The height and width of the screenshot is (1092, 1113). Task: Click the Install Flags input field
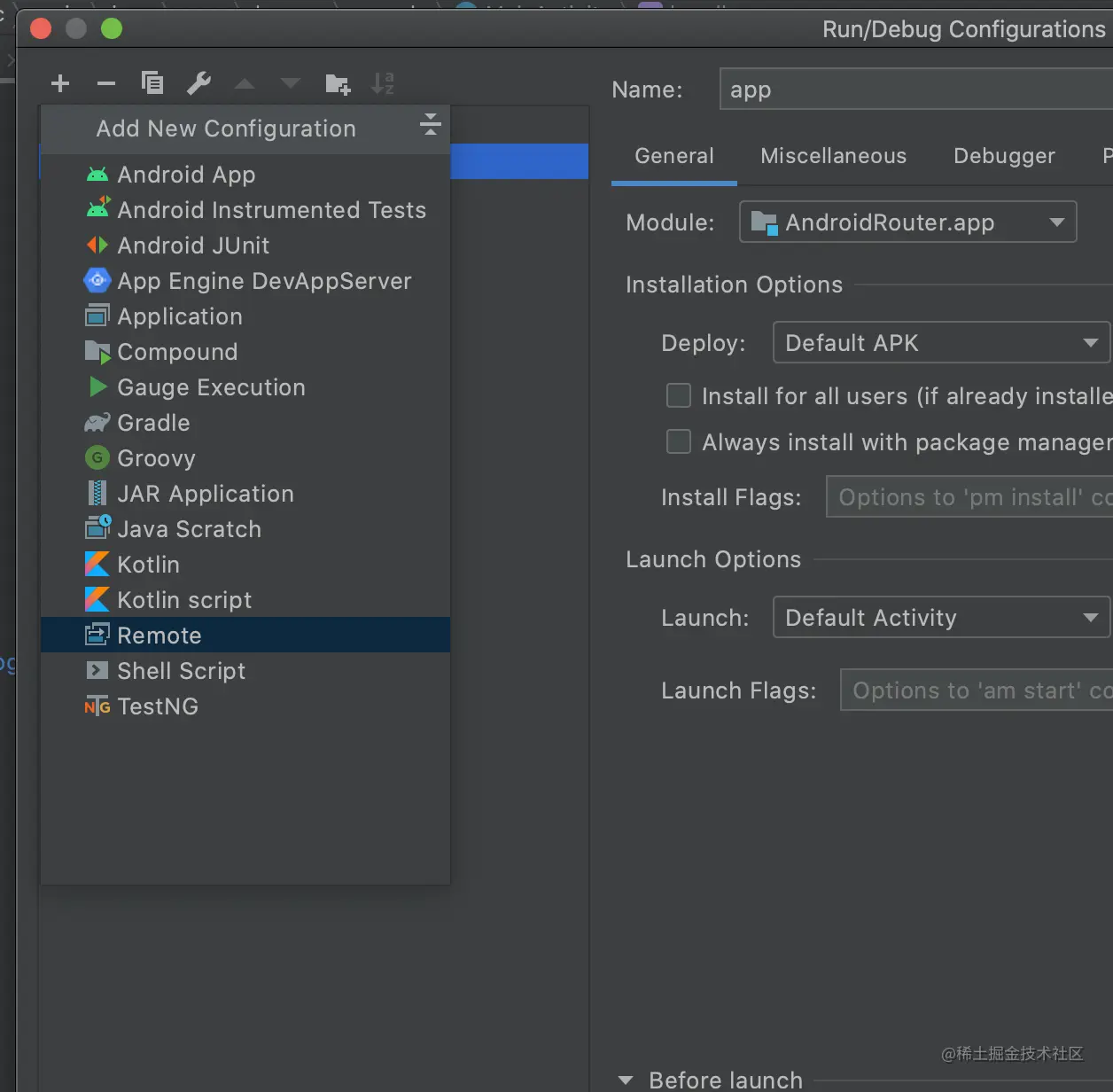pos(969,496)
